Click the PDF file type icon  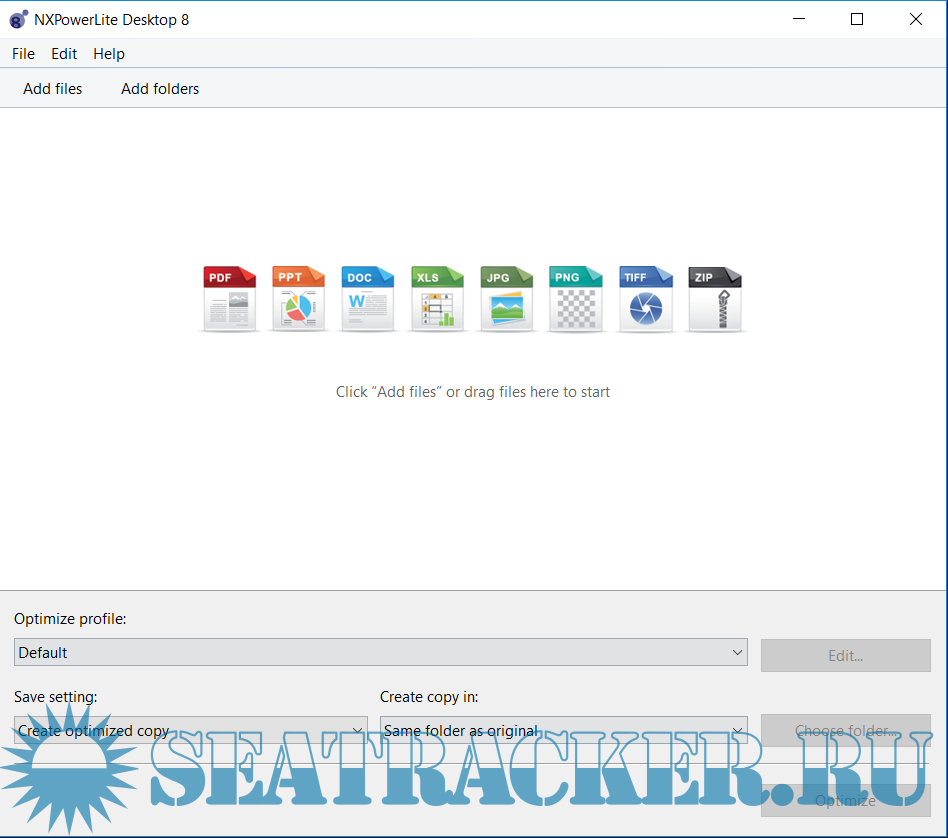(230, 298)
